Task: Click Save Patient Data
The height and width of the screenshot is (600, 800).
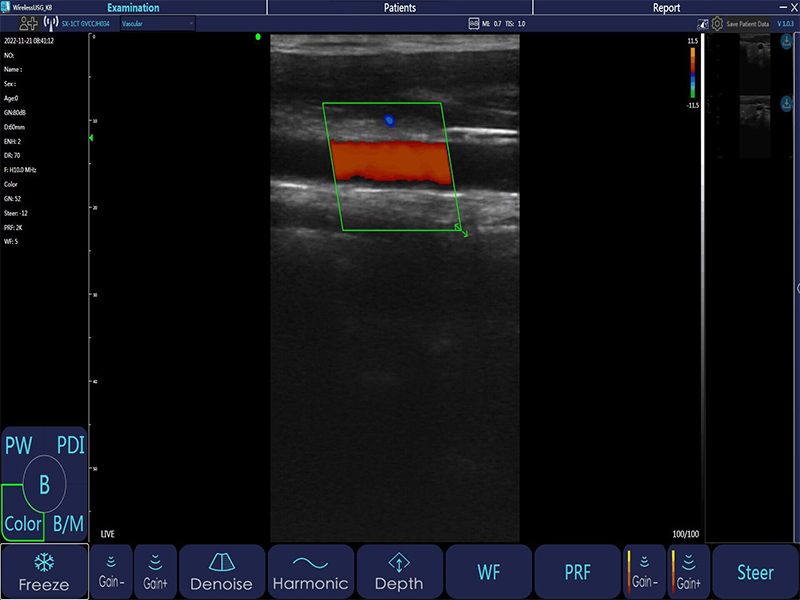Action: 747,23
